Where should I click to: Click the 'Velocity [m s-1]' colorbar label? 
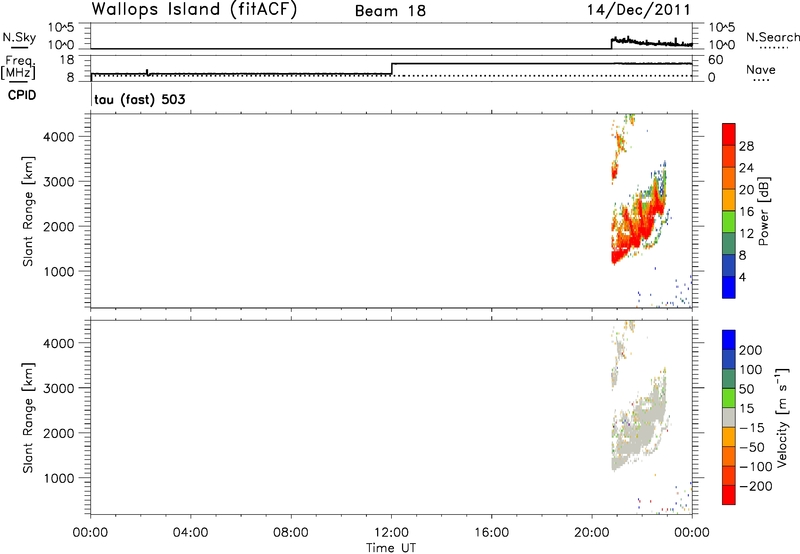pos(781,417)
